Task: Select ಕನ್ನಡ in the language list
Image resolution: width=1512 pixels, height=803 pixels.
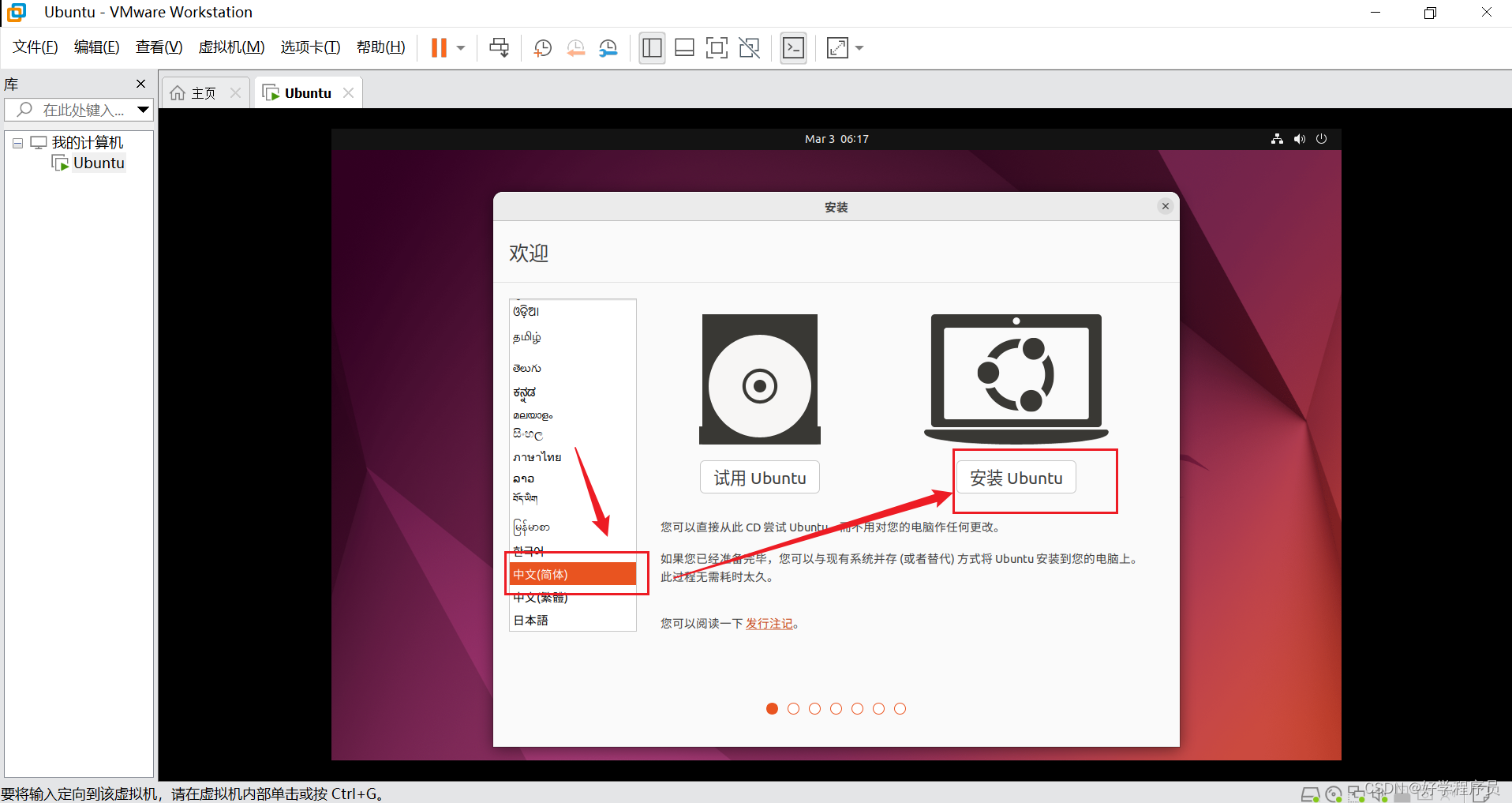Action: coord(573,392)
